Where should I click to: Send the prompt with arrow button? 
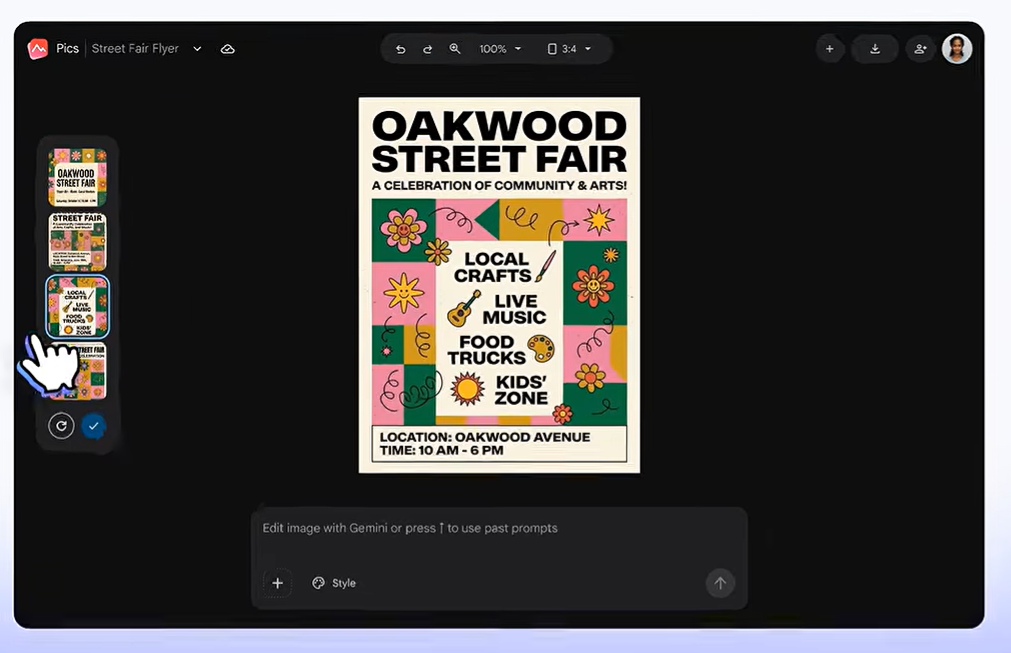point(720,583)
